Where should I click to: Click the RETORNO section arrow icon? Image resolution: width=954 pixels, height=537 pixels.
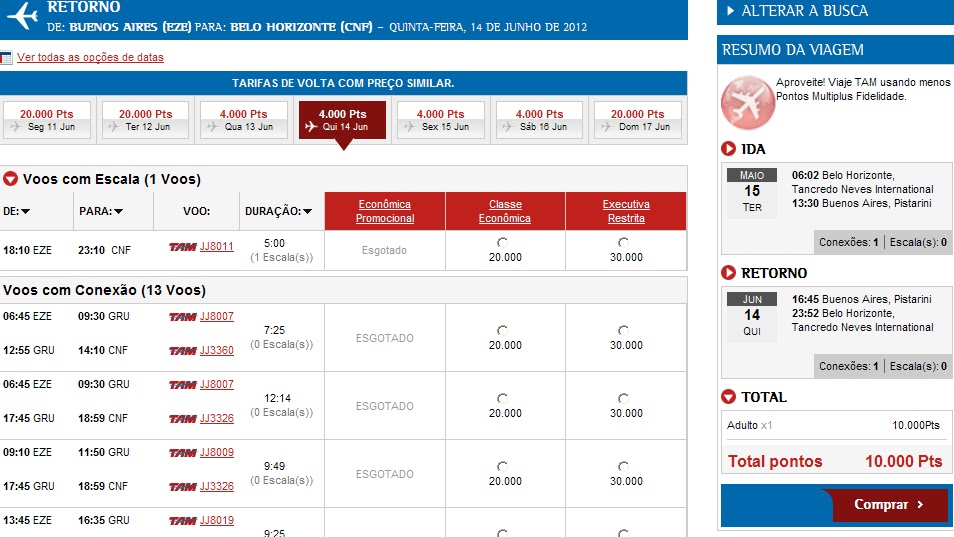click(728, 273)
